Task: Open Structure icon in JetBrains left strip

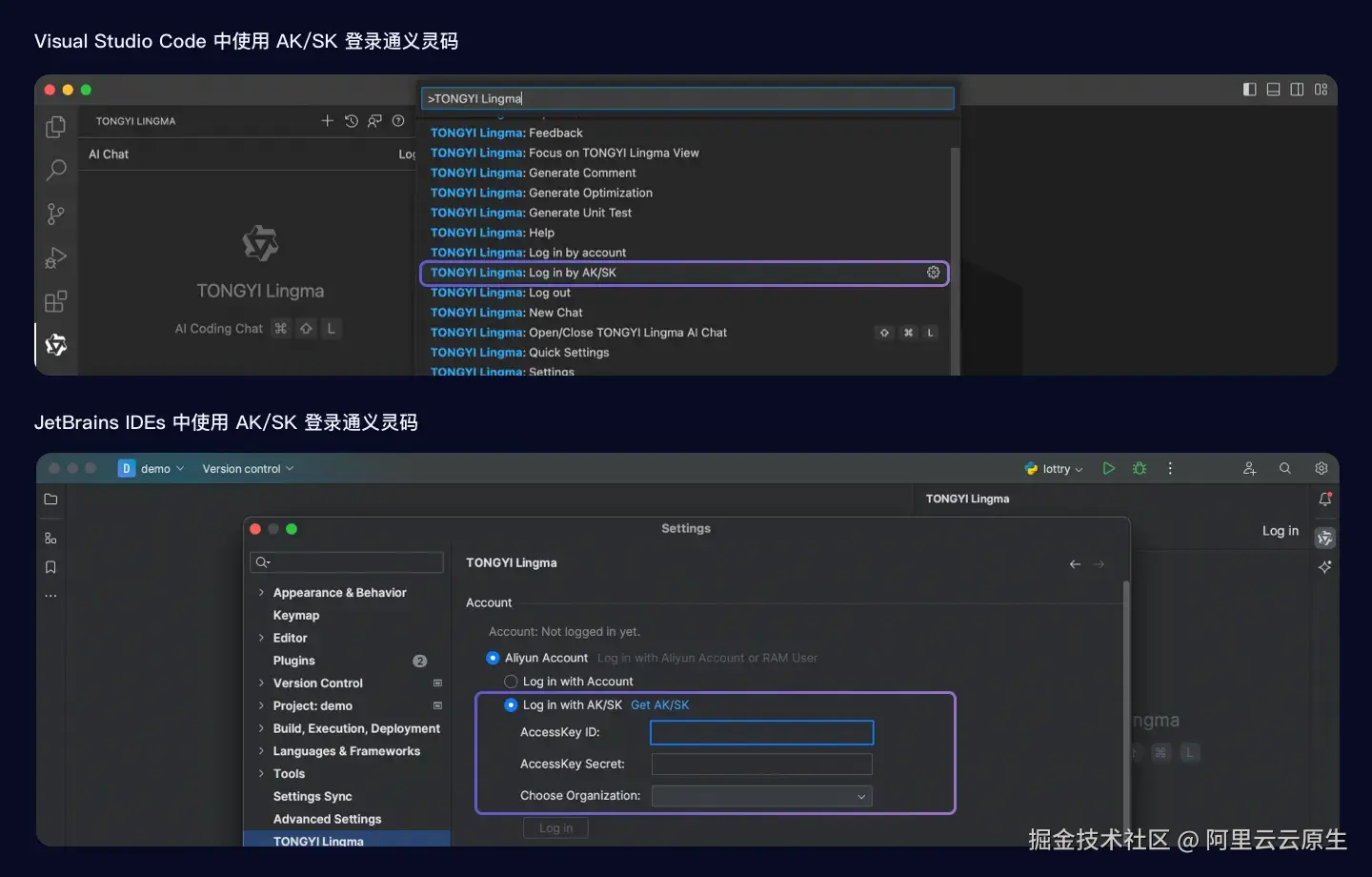Action: [x=51, y=539]
